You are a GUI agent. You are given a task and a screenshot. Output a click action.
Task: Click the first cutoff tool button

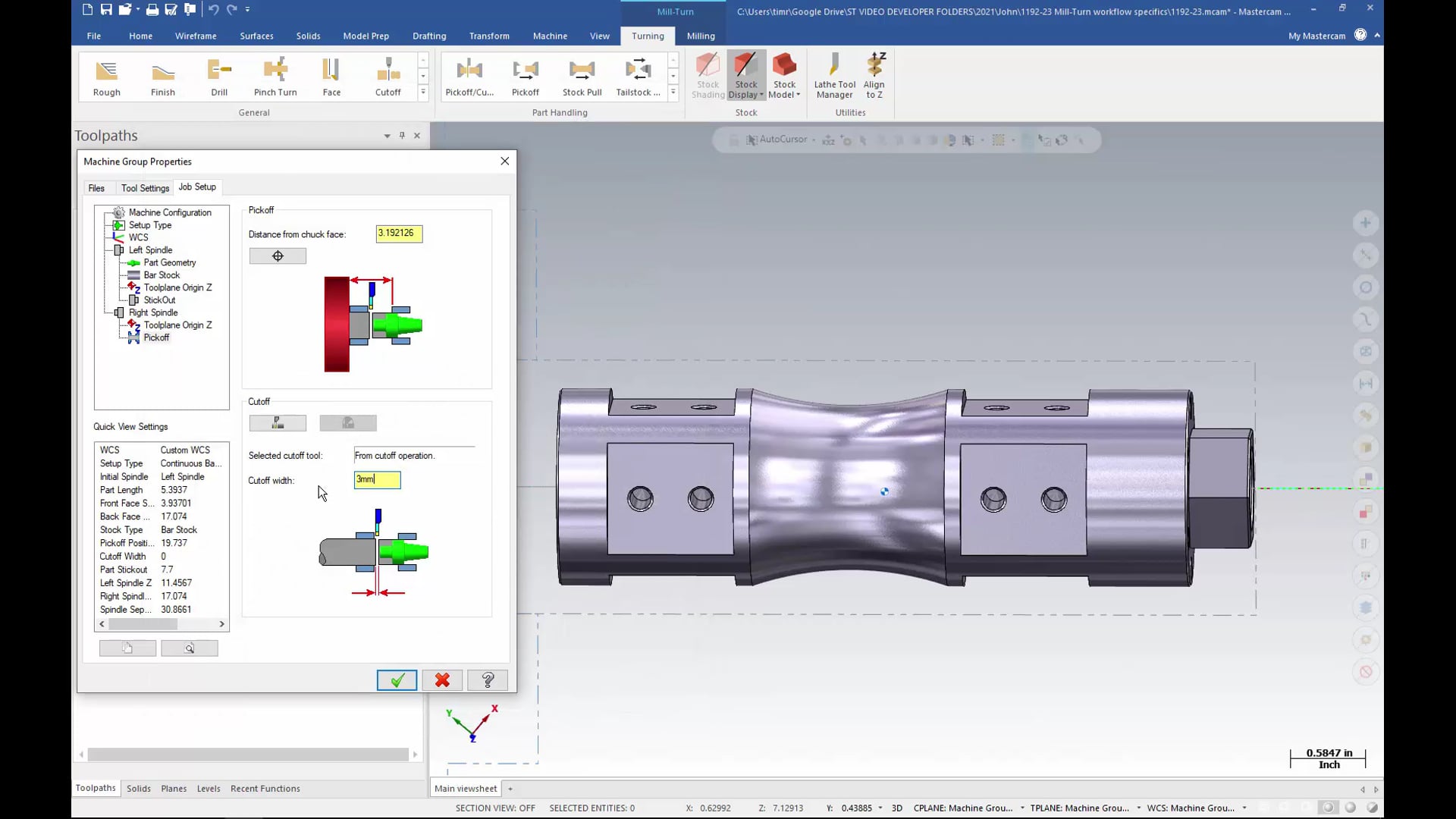[x=277, y=422]
